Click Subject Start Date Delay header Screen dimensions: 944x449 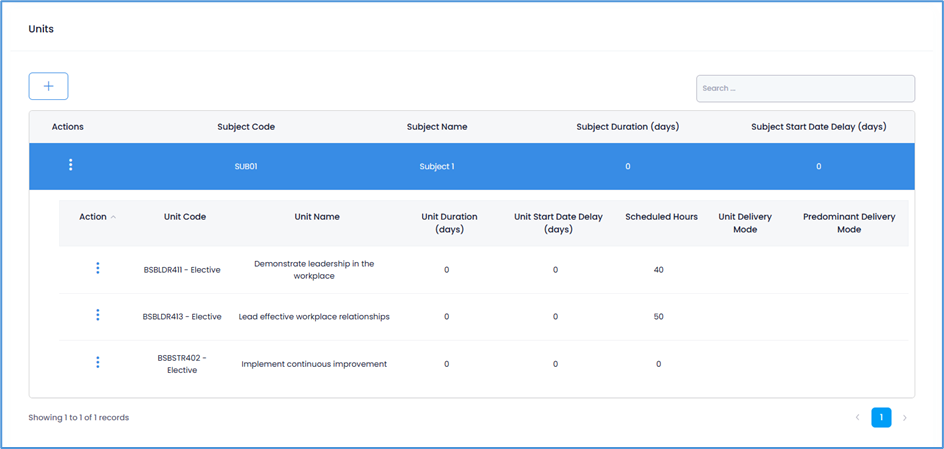point(818,127)
